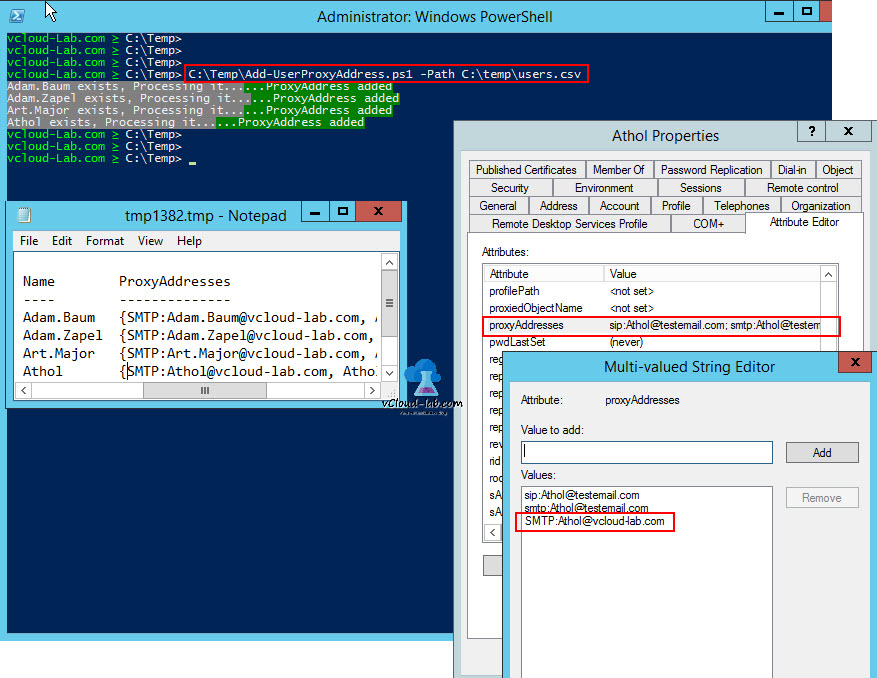877x678 pixels.
Task: Select the COM+ tab
Action: pos(708,223)
